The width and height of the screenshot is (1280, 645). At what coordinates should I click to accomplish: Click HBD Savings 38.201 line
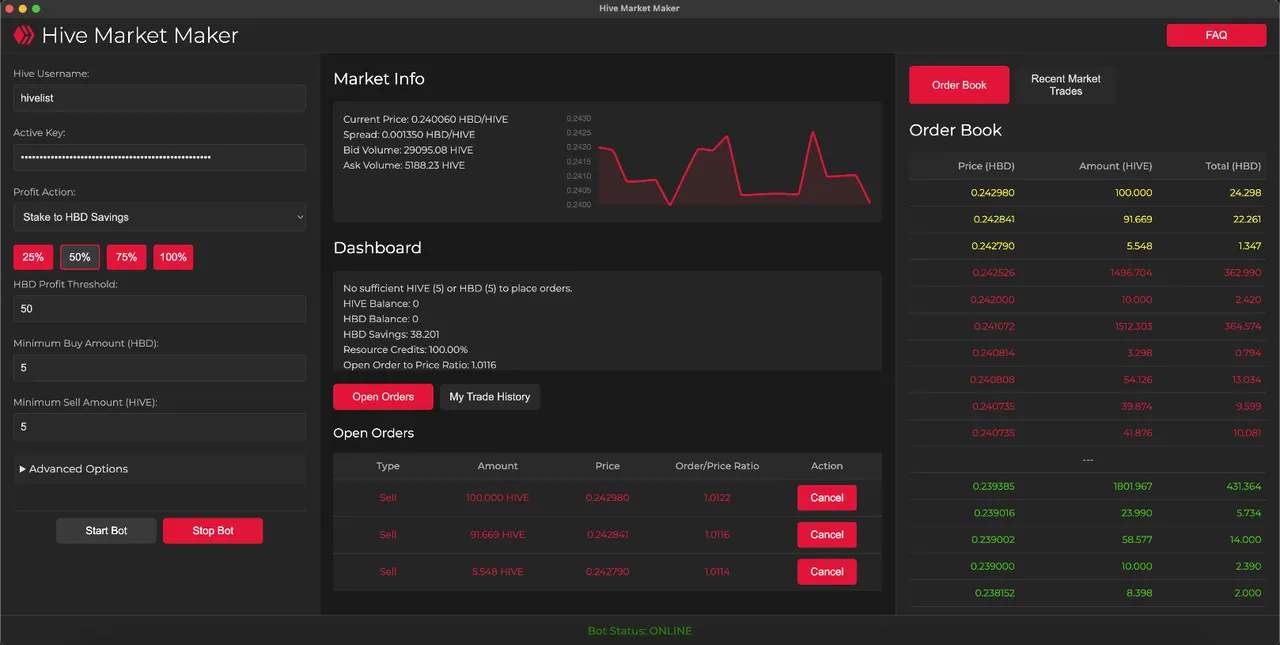tap(391, 335)
